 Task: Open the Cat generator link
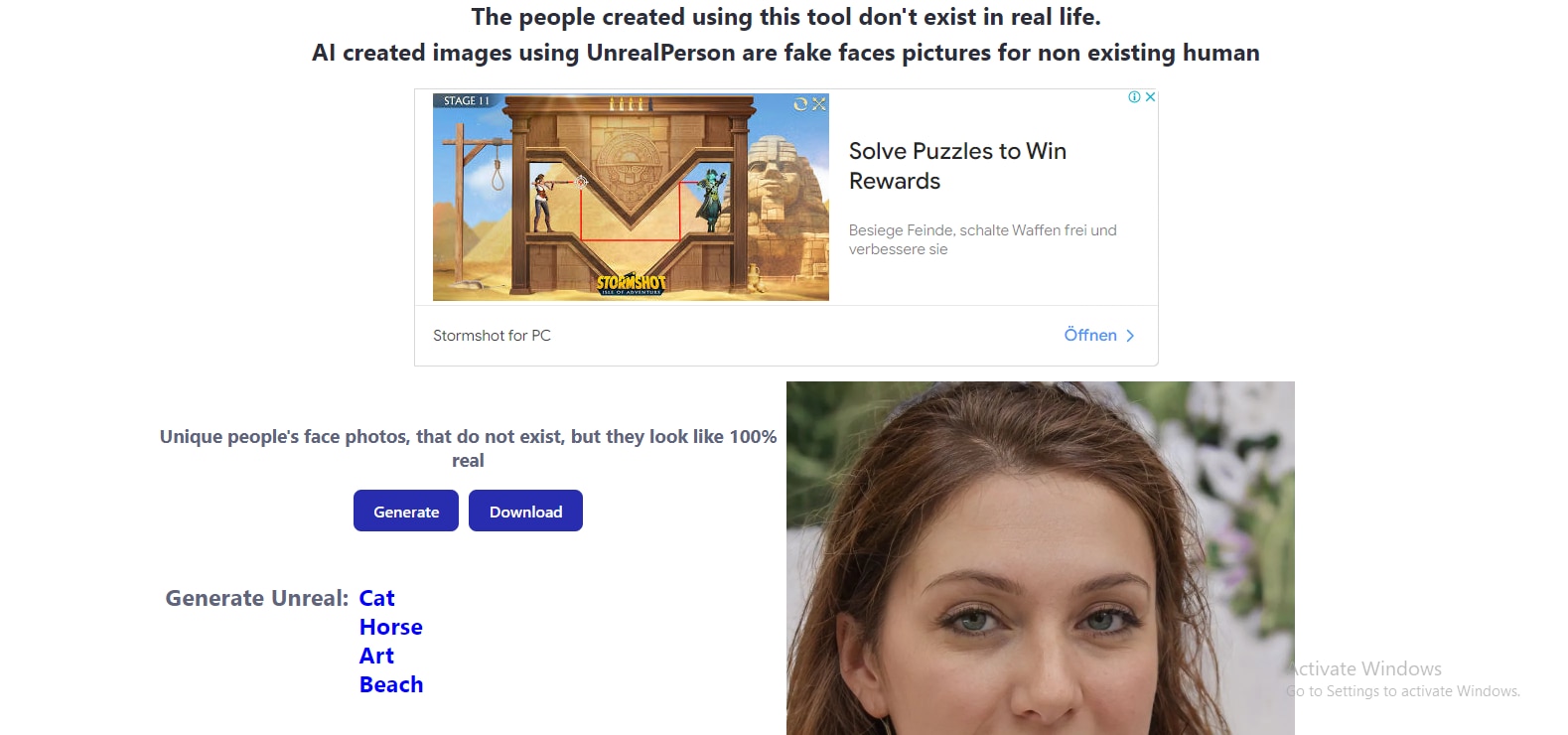coord(377,598)
